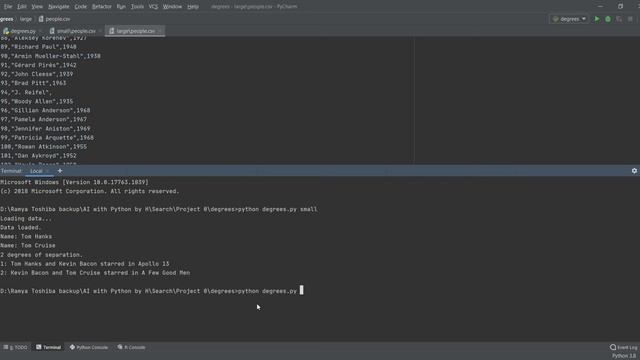Click the Microsoft Windows version line in terminal
The image size is (640, 360).
point(74,182)
